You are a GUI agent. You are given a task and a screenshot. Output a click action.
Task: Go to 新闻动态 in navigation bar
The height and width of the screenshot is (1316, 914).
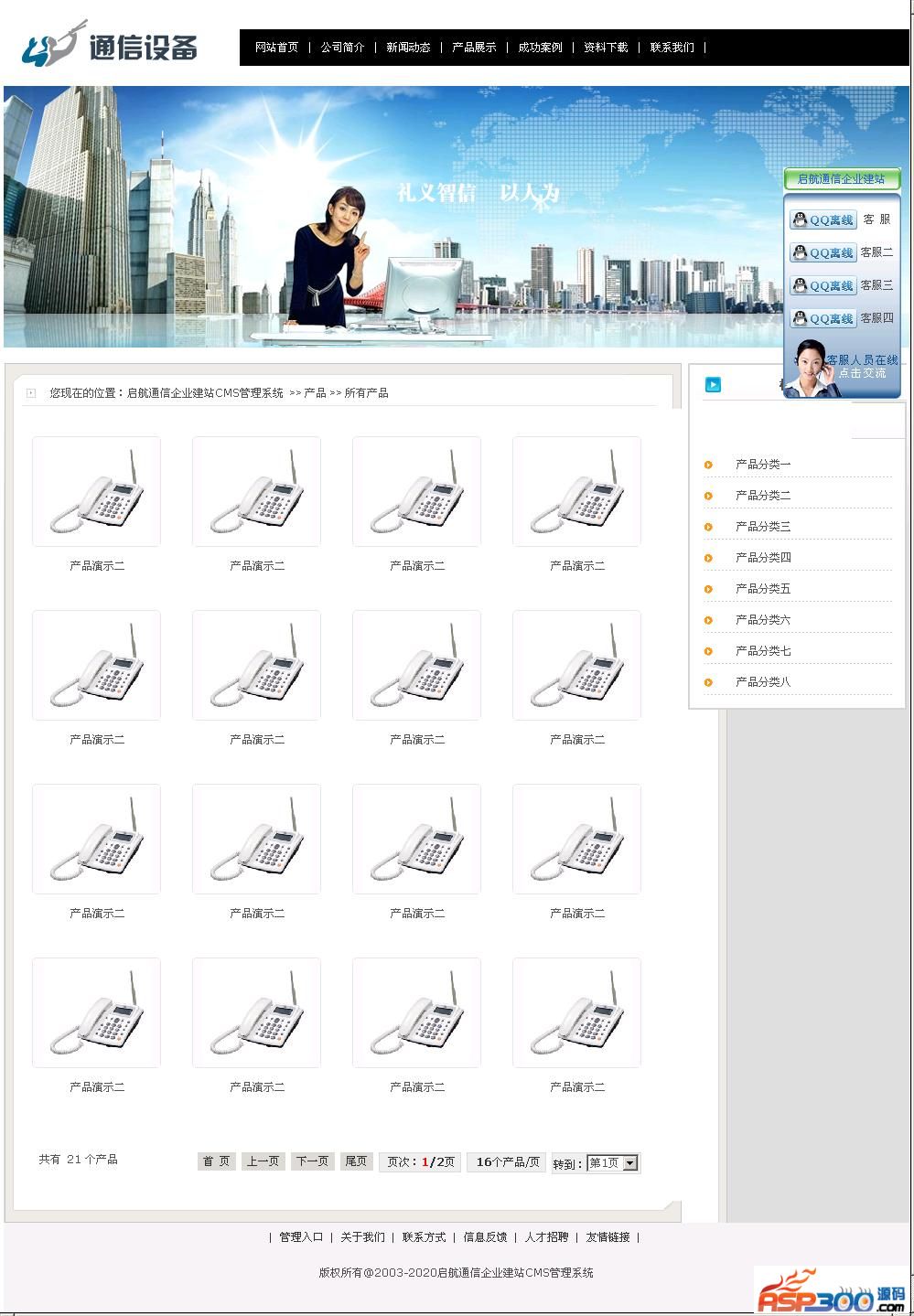[x=408, y=48]
